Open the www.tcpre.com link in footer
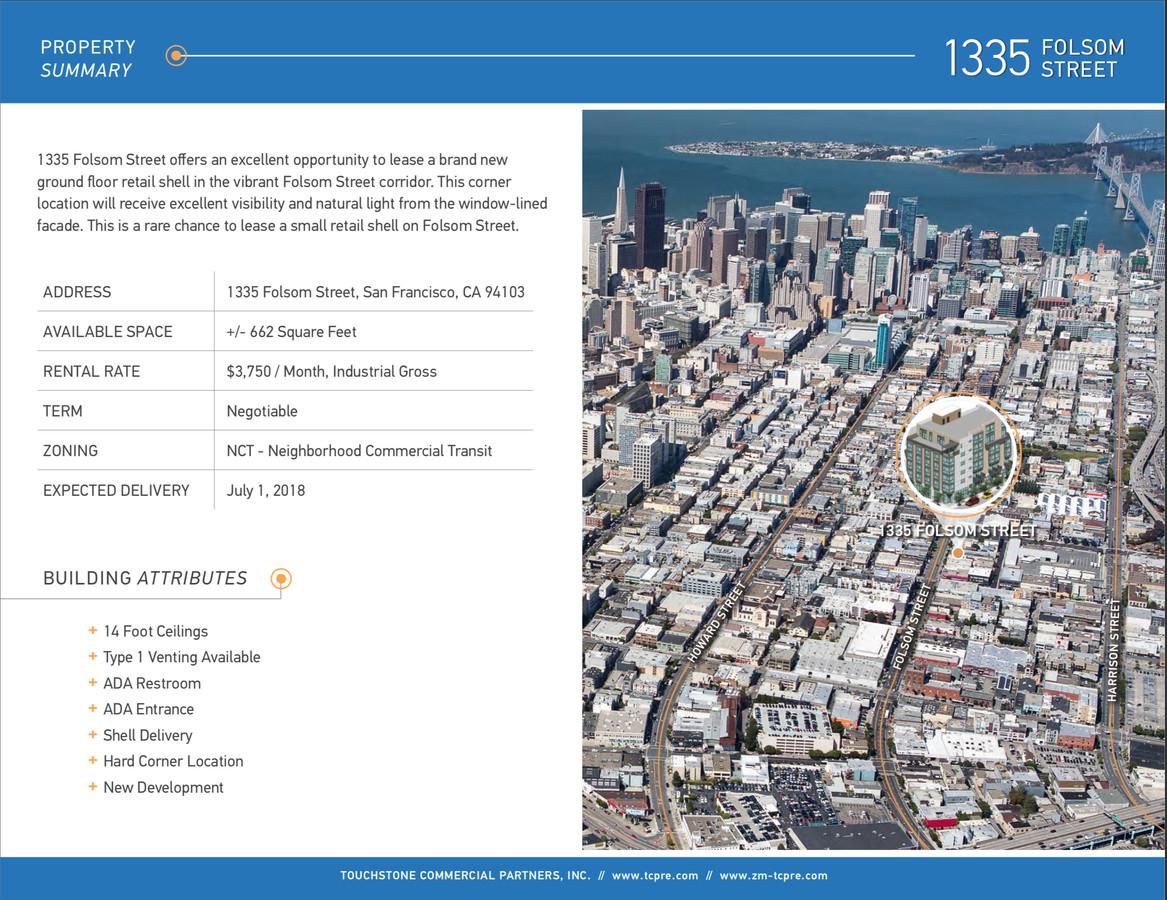The width and height of the screenshot is (1167, 900). pos(655,876)
